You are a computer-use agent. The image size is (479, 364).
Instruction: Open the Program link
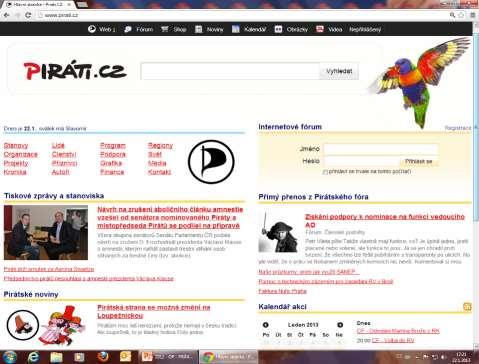pos(113,146)
